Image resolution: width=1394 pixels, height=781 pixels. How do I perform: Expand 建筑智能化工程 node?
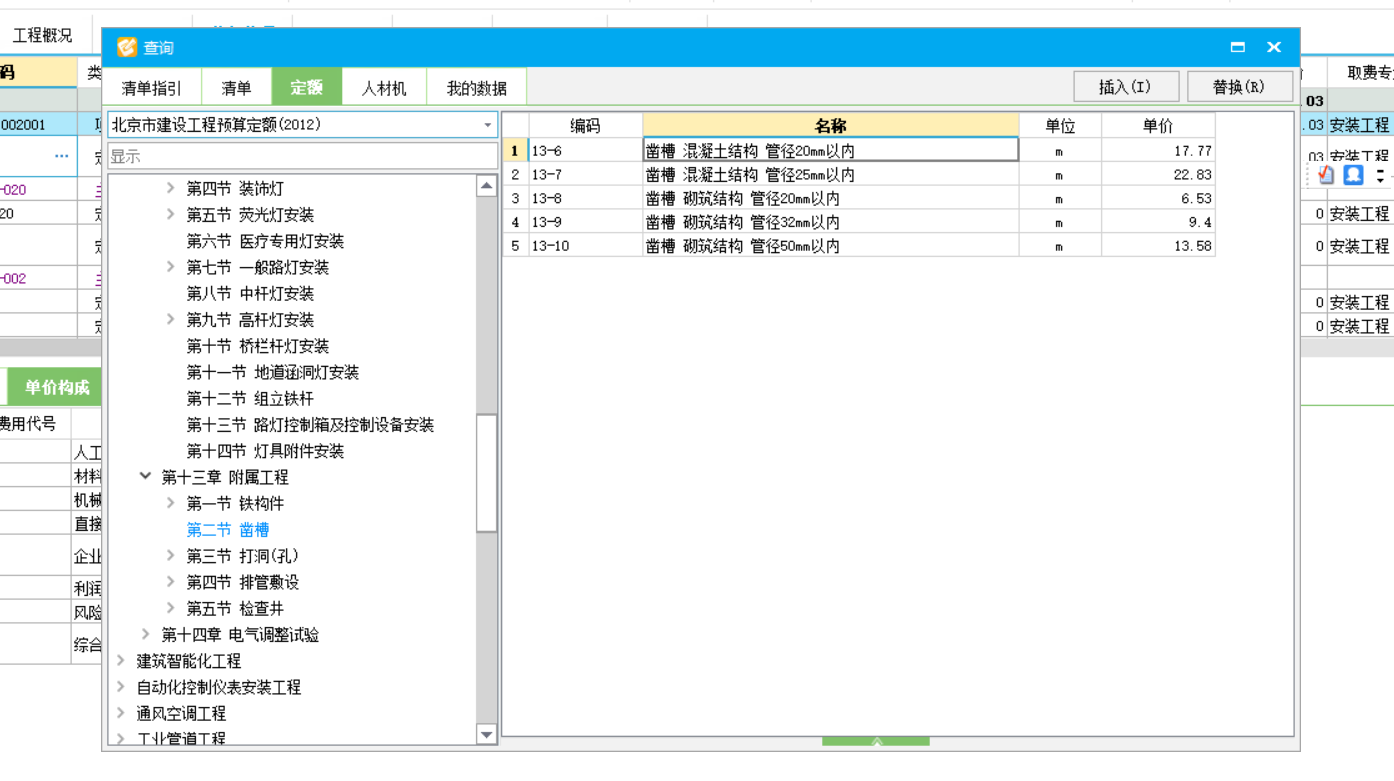tap(121, 660)
